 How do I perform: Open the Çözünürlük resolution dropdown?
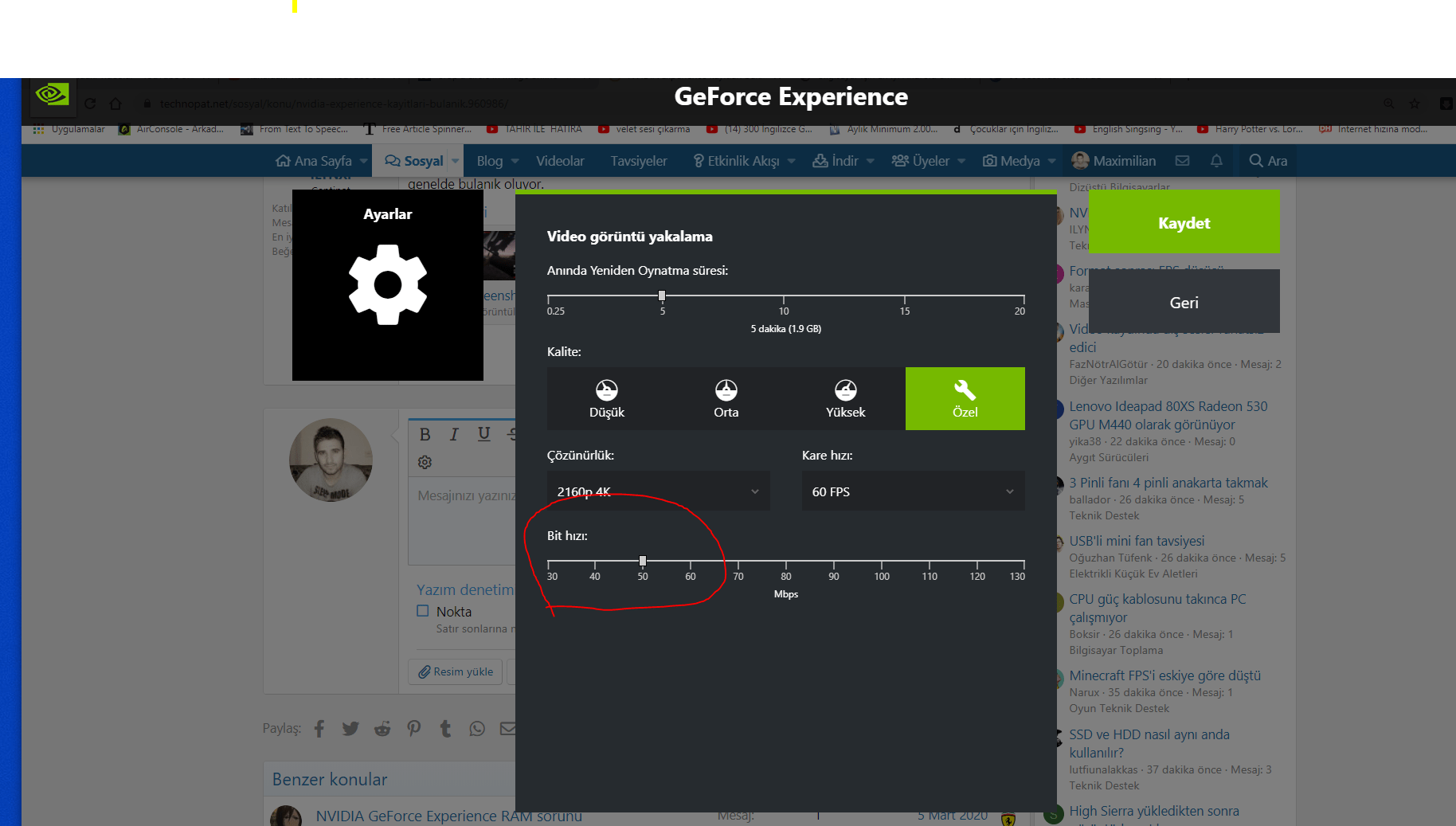[659, 491]
